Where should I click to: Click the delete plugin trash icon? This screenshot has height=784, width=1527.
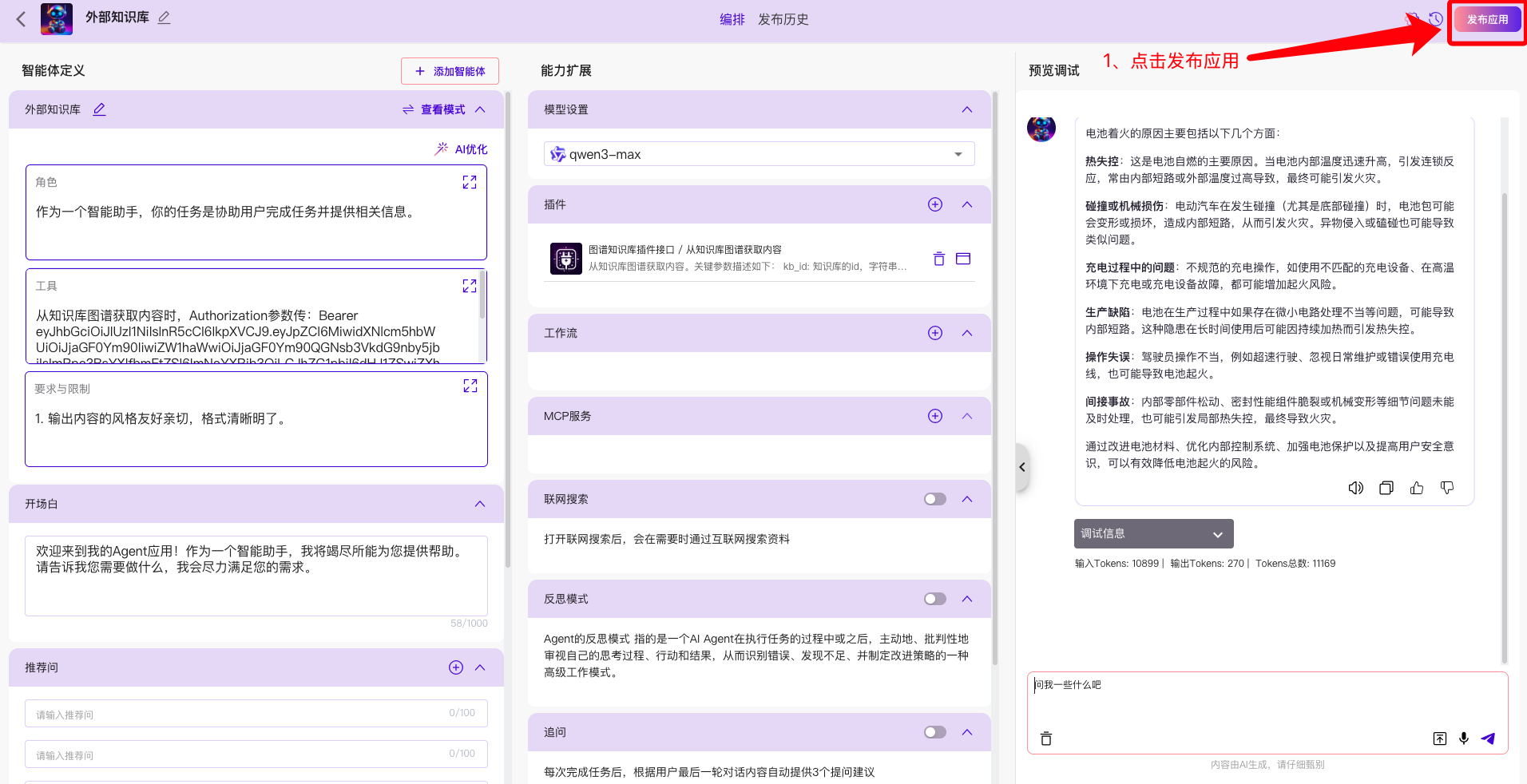pos(938,259)
